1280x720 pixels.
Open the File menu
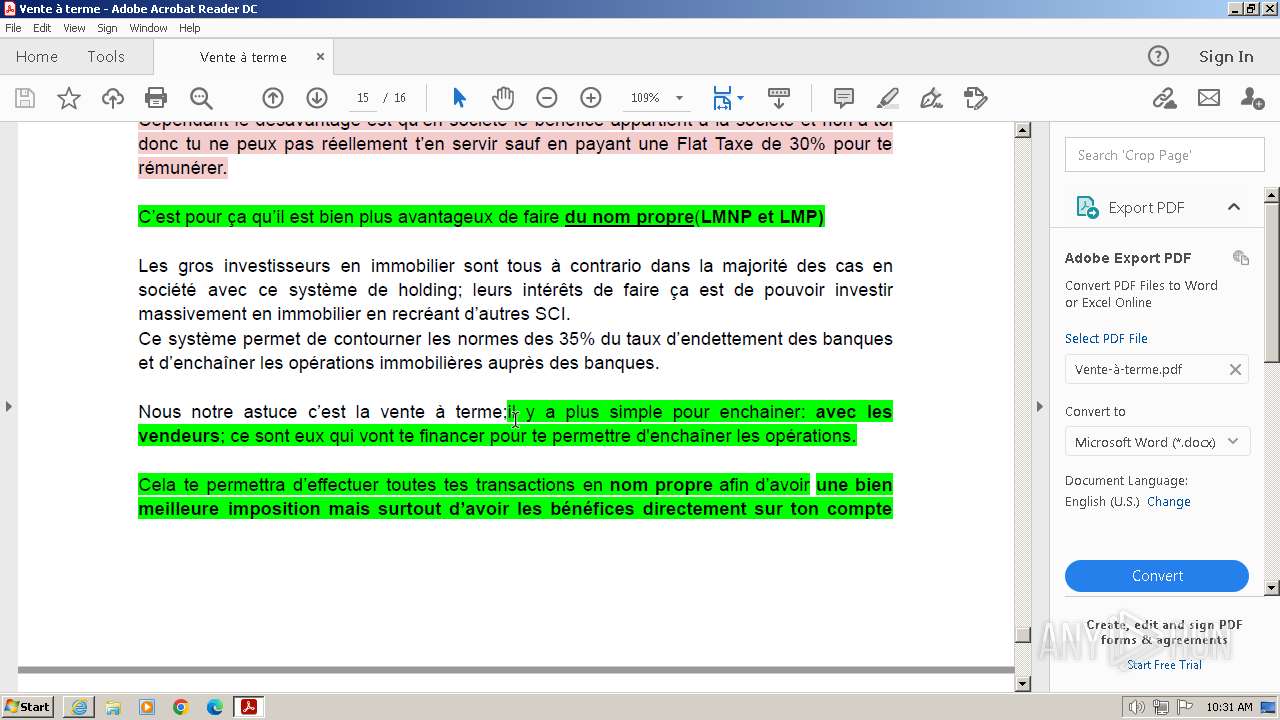click(x=13, y=28)
